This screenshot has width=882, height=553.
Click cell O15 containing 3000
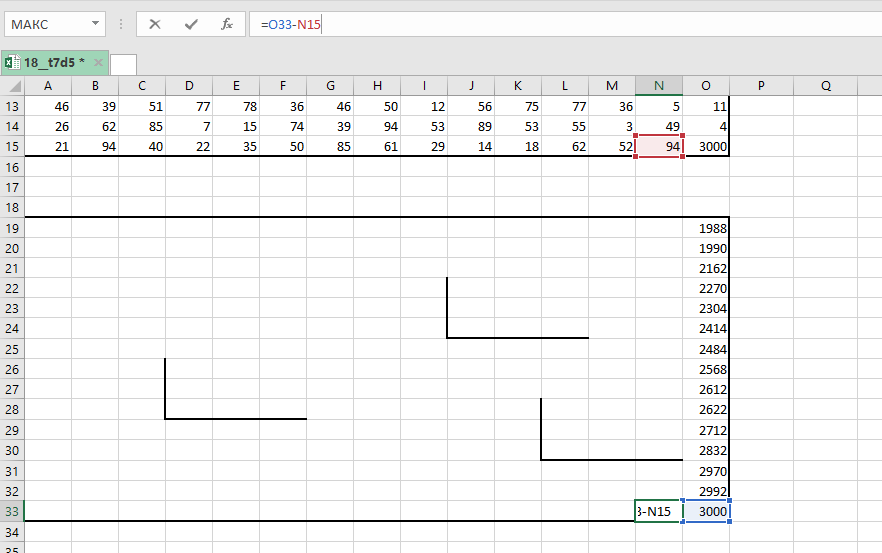coord(706,147)
